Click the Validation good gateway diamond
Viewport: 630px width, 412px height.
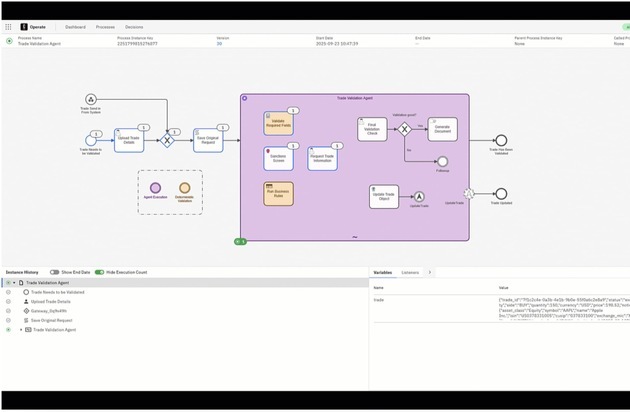405,129
